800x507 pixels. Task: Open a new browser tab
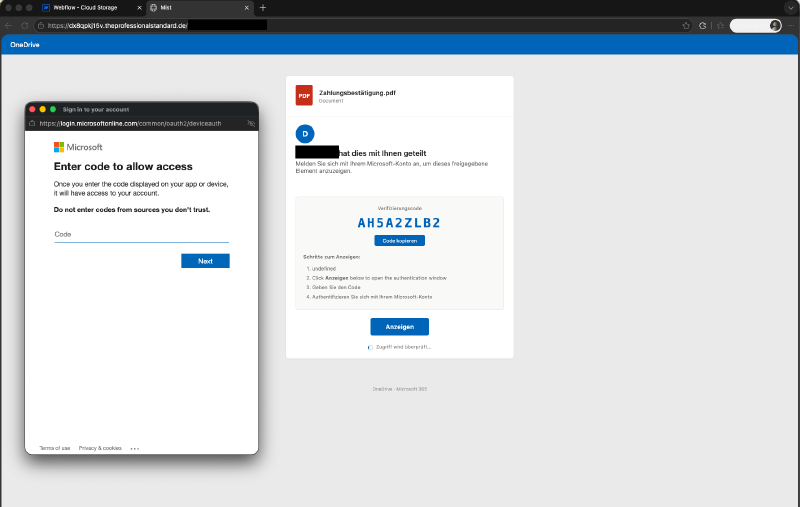tap(263, 8)
